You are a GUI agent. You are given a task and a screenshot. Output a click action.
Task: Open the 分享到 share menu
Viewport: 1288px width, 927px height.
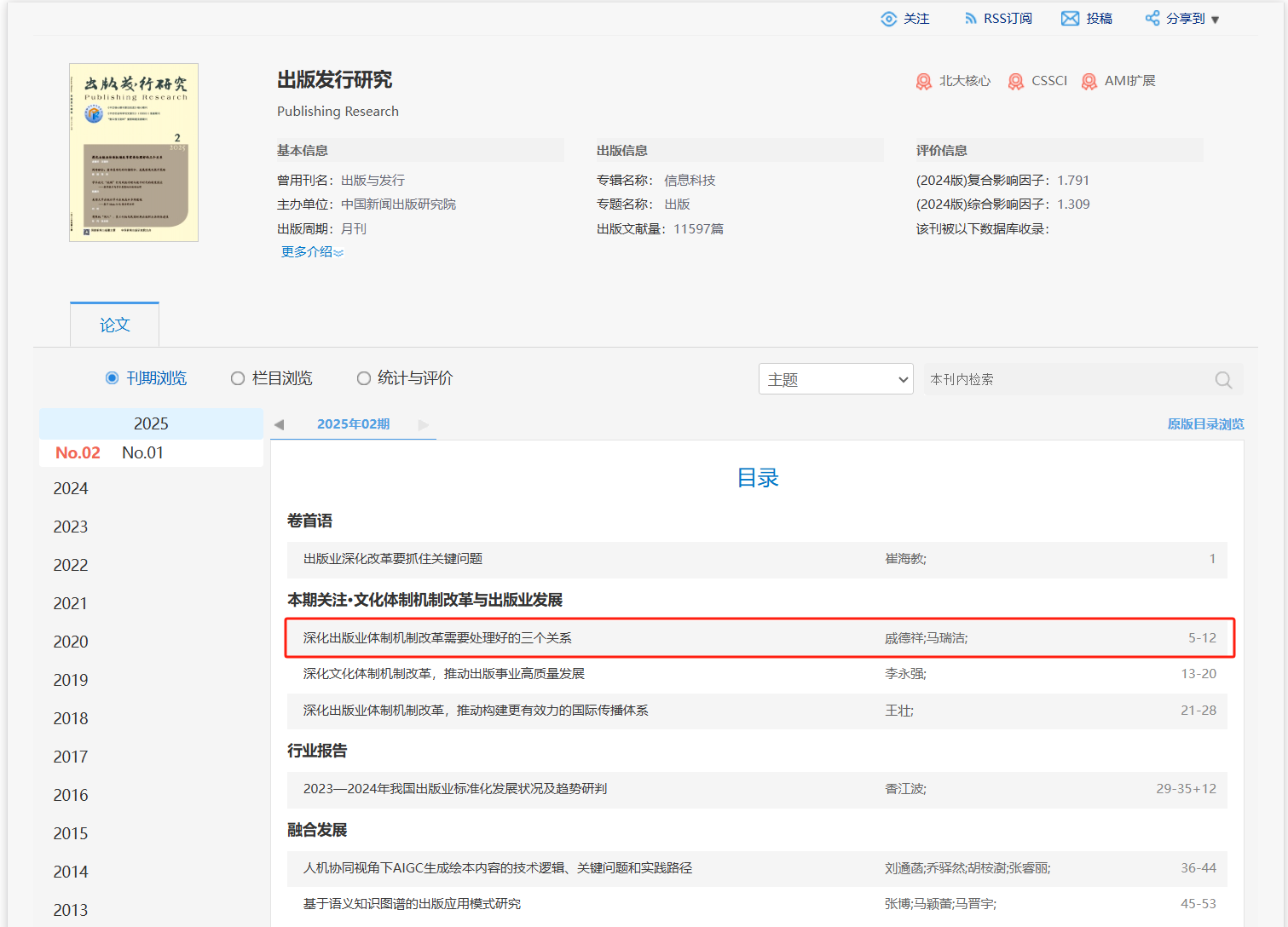(1183, 19)
